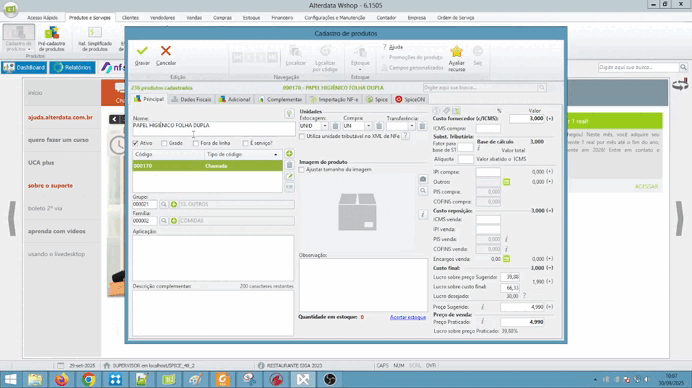Screen dimensions: 692x388
Task: Show product image info icon
Action: (423, 214)
